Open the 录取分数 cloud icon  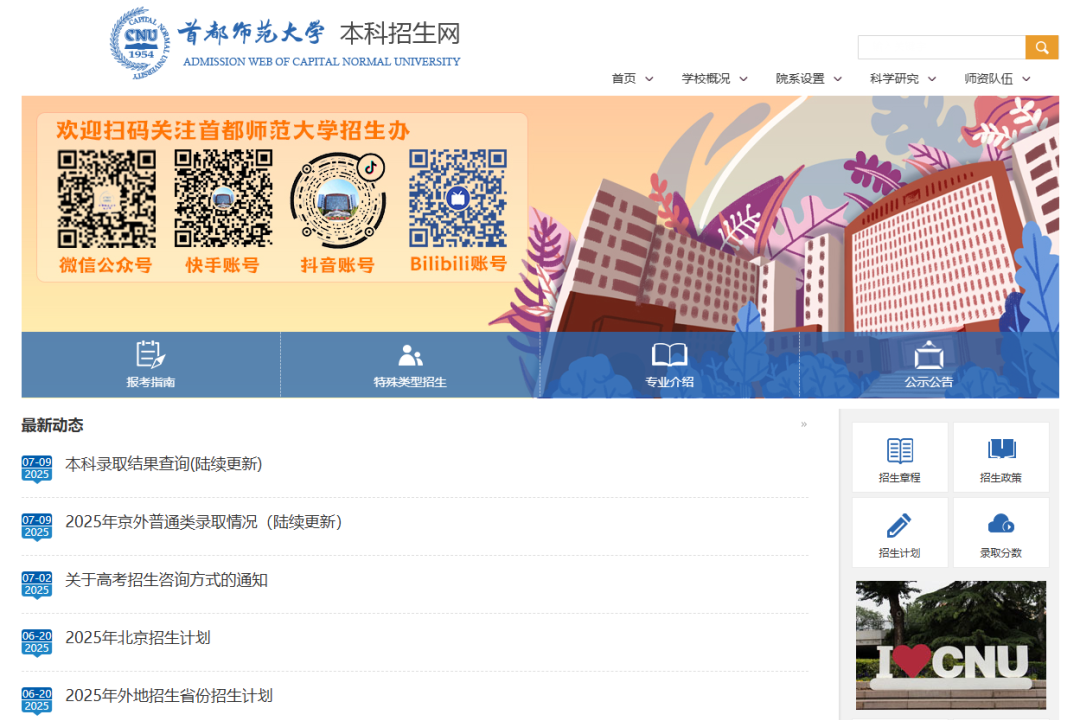pyautogui.click(x=1001, y=524)
